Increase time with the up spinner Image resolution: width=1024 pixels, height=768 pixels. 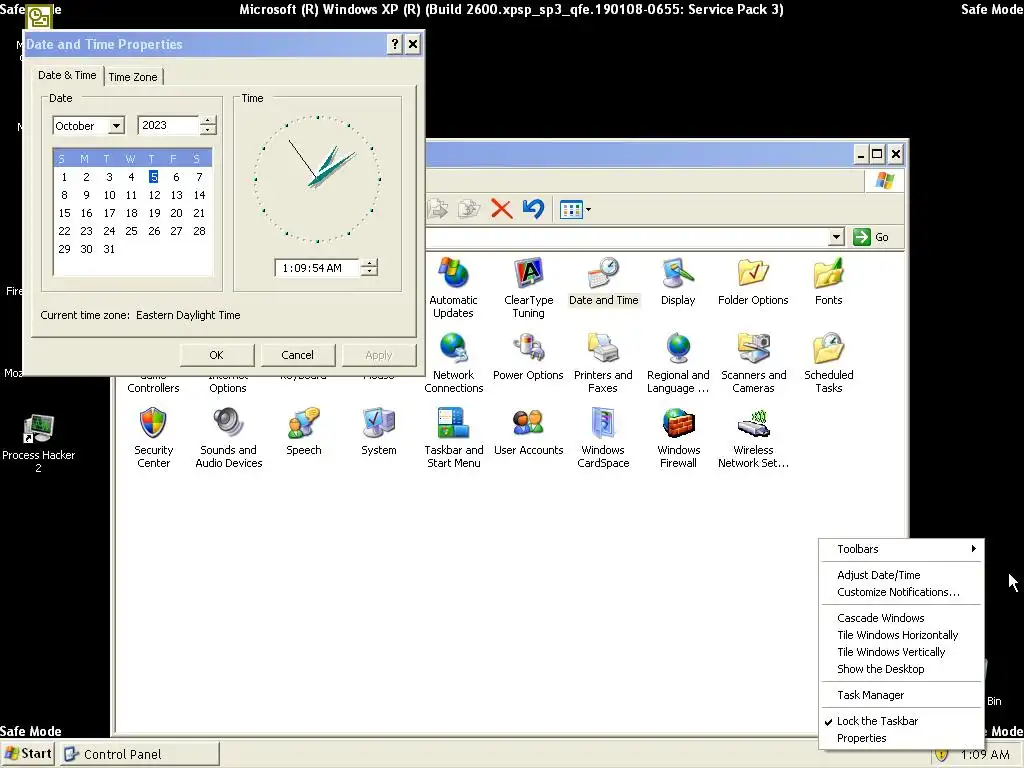370,263
